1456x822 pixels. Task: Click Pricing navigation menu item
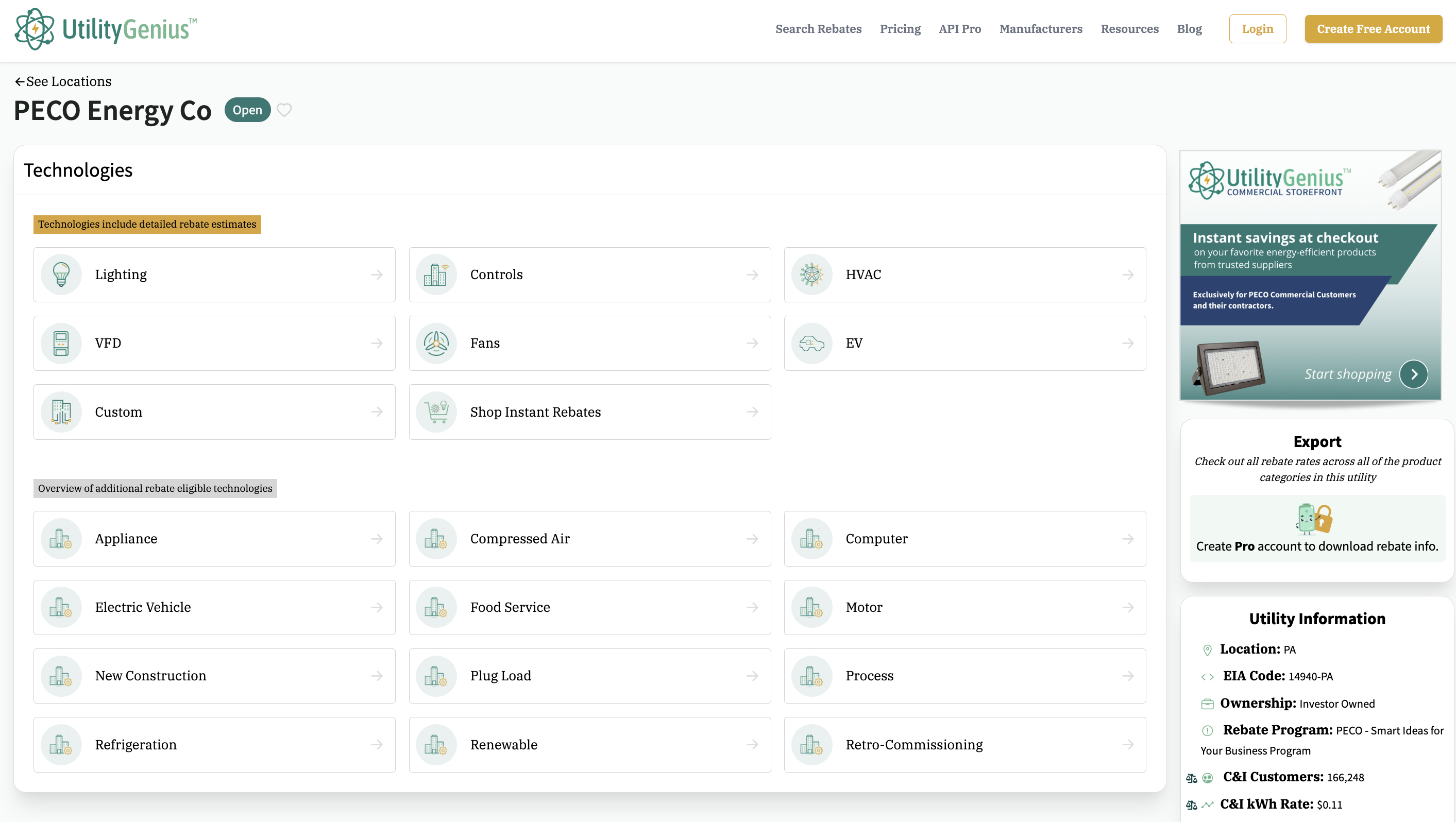click(900, 29)
